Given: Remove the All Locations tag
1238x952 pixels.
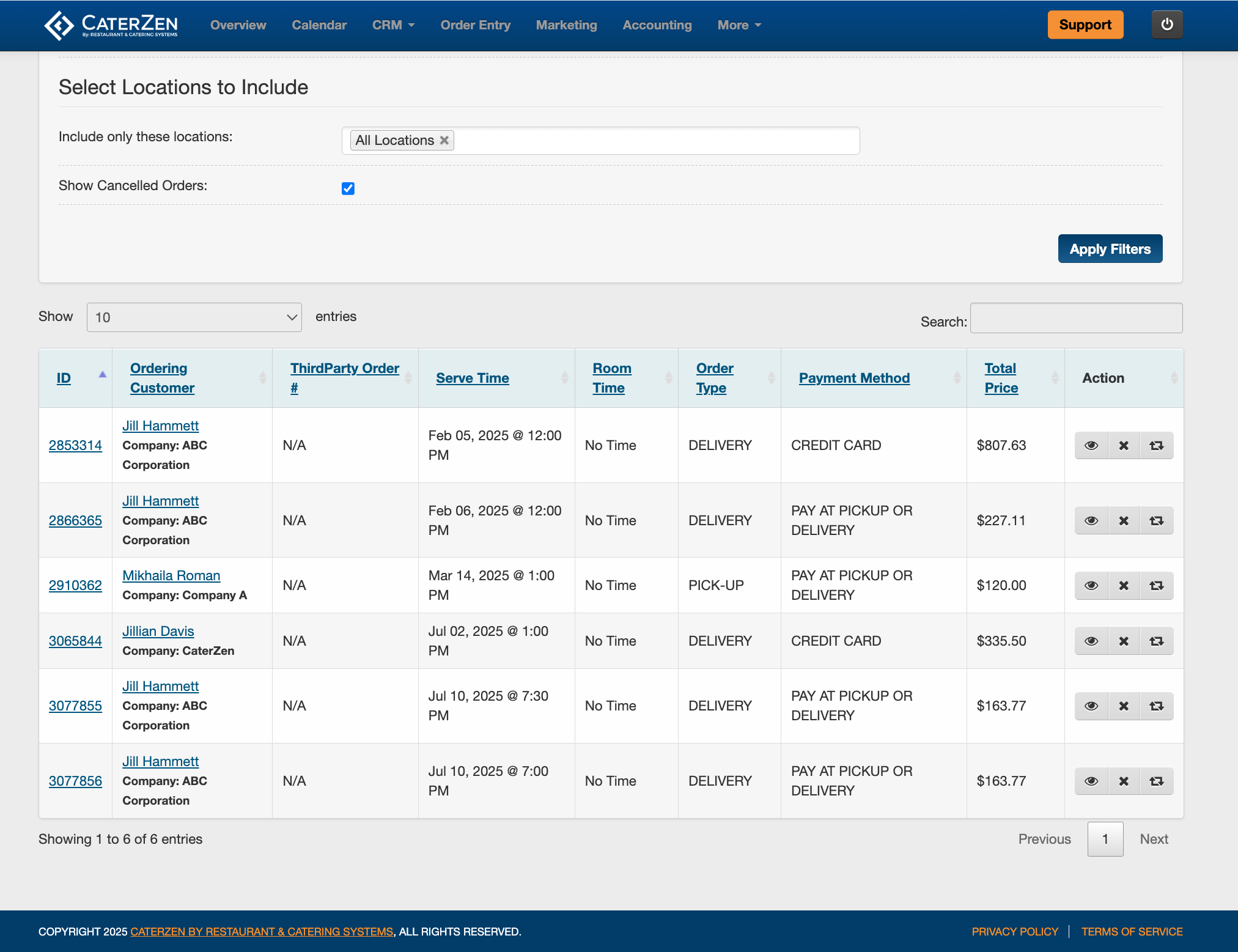Looking at the screenshot, I should coord(444,140).
